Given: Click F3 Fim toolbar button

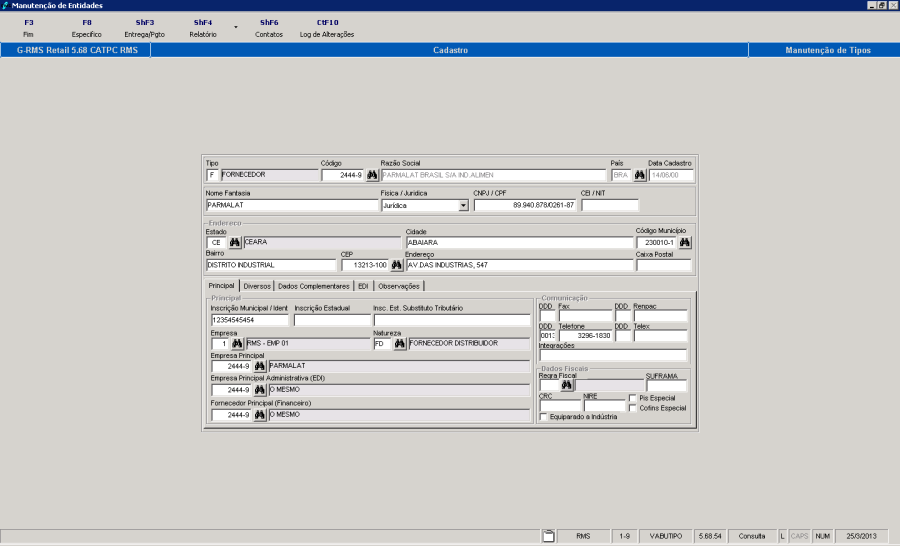Looking at the screenshot, I should click(29, 28).
